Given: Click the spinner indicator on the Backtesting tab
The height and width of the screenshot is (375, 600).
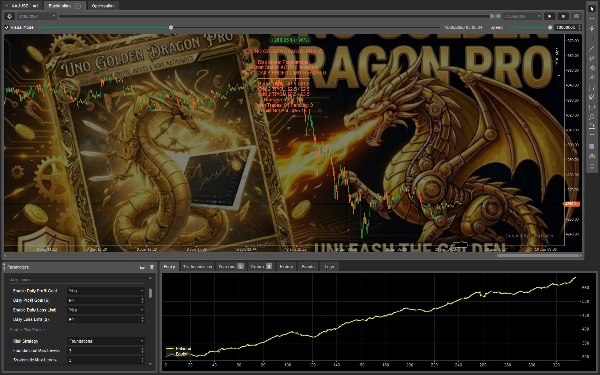Looking at the screenshot, I should pos(78,6).
